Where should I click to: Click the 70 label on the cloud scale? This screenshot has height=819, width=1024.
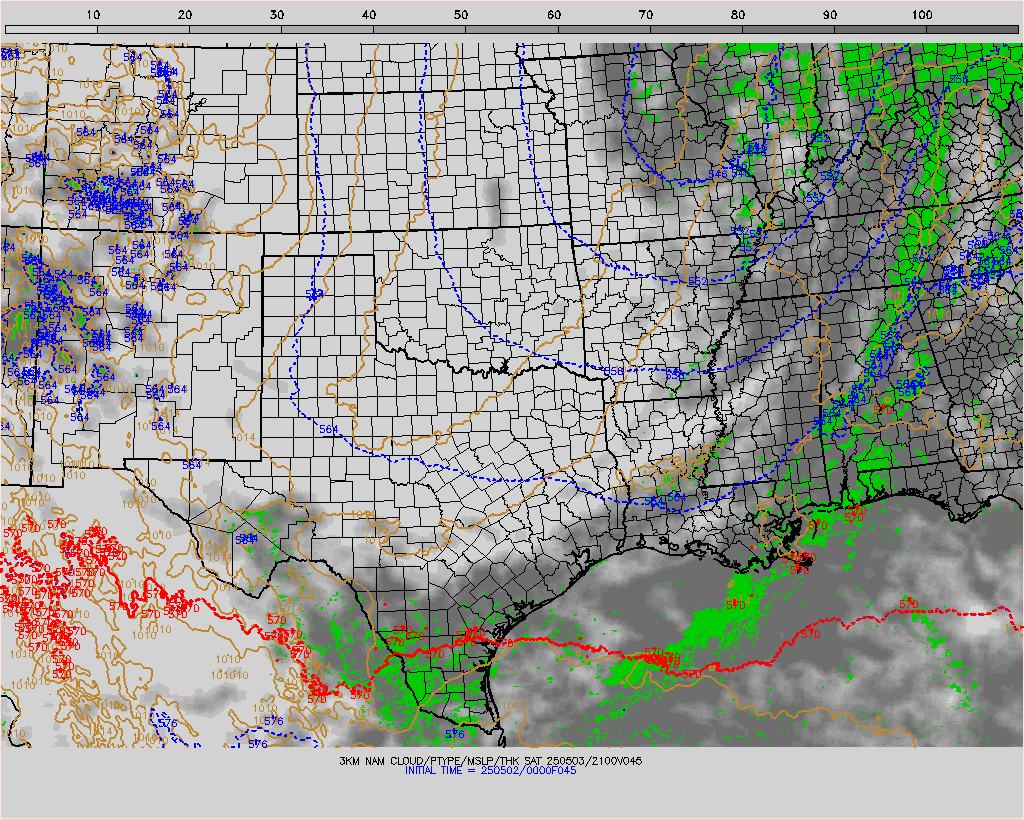pyautogui.click(x=645, y=14)
